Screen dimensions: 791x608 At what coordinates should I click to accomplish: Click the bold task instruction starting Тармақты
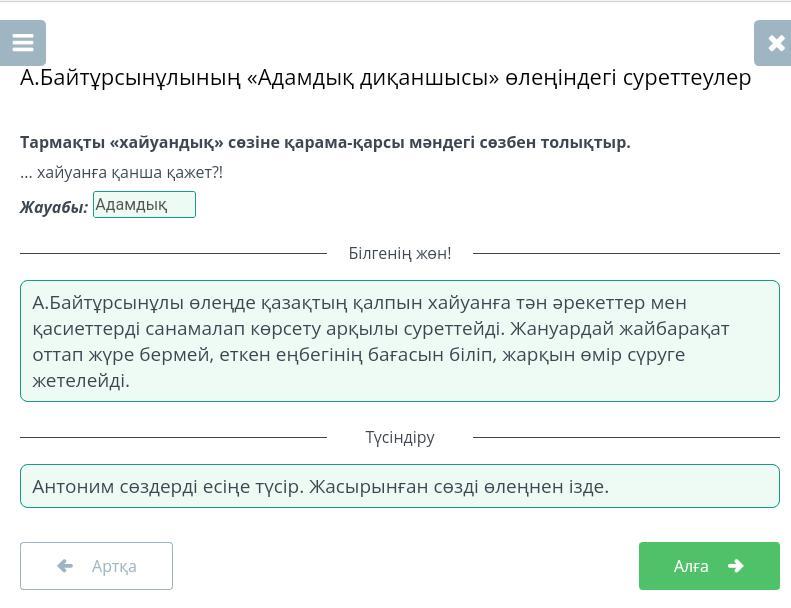pyautogui.click(x=325, y=143)
